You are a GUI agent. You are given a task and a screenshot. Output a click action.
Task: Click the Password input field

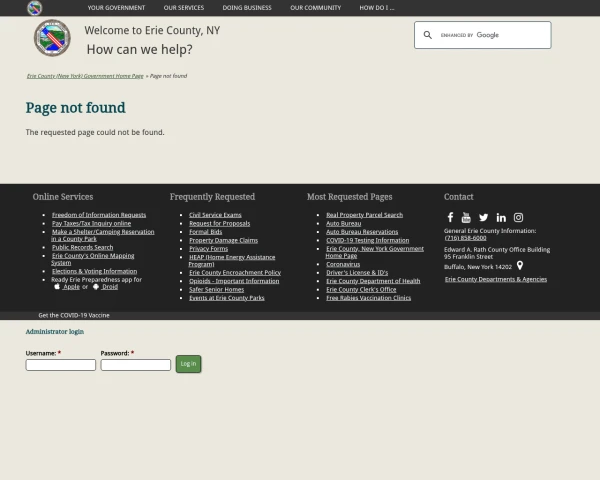click(x=135, y=365)
